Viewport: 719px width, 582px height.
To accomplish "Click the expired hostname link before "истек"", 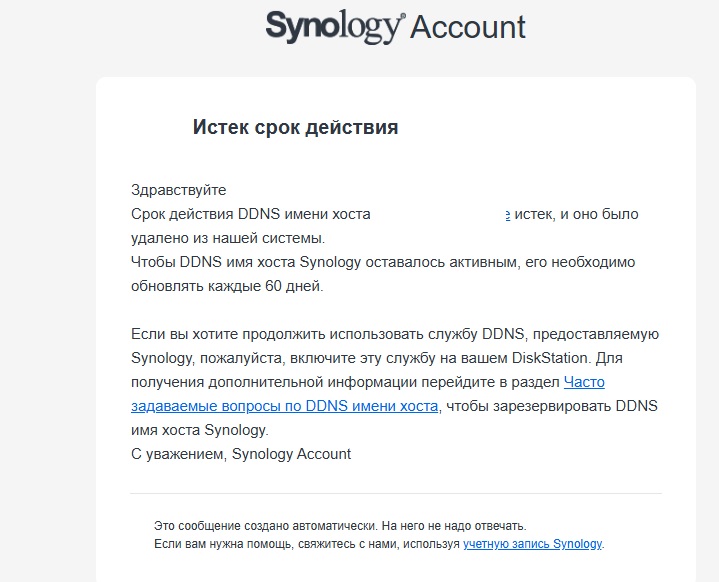I will click(x=507, y=214).
